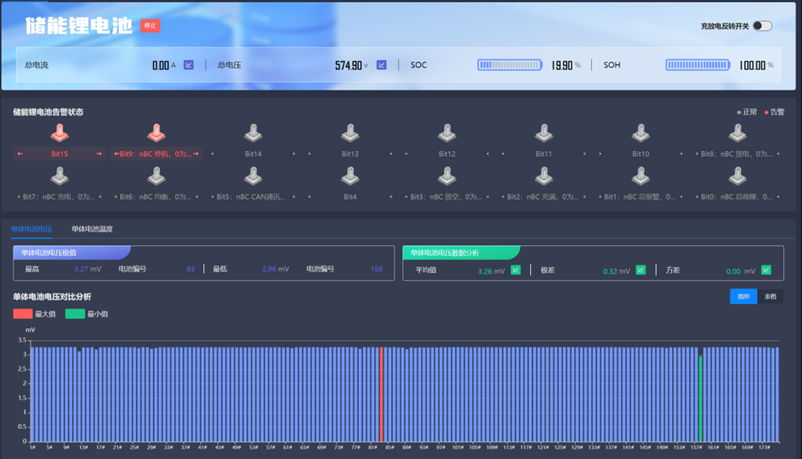The height and width of the screenshot is (459, 802).
Task: Click the average value 3.26 mV
Action: [491, 271]
